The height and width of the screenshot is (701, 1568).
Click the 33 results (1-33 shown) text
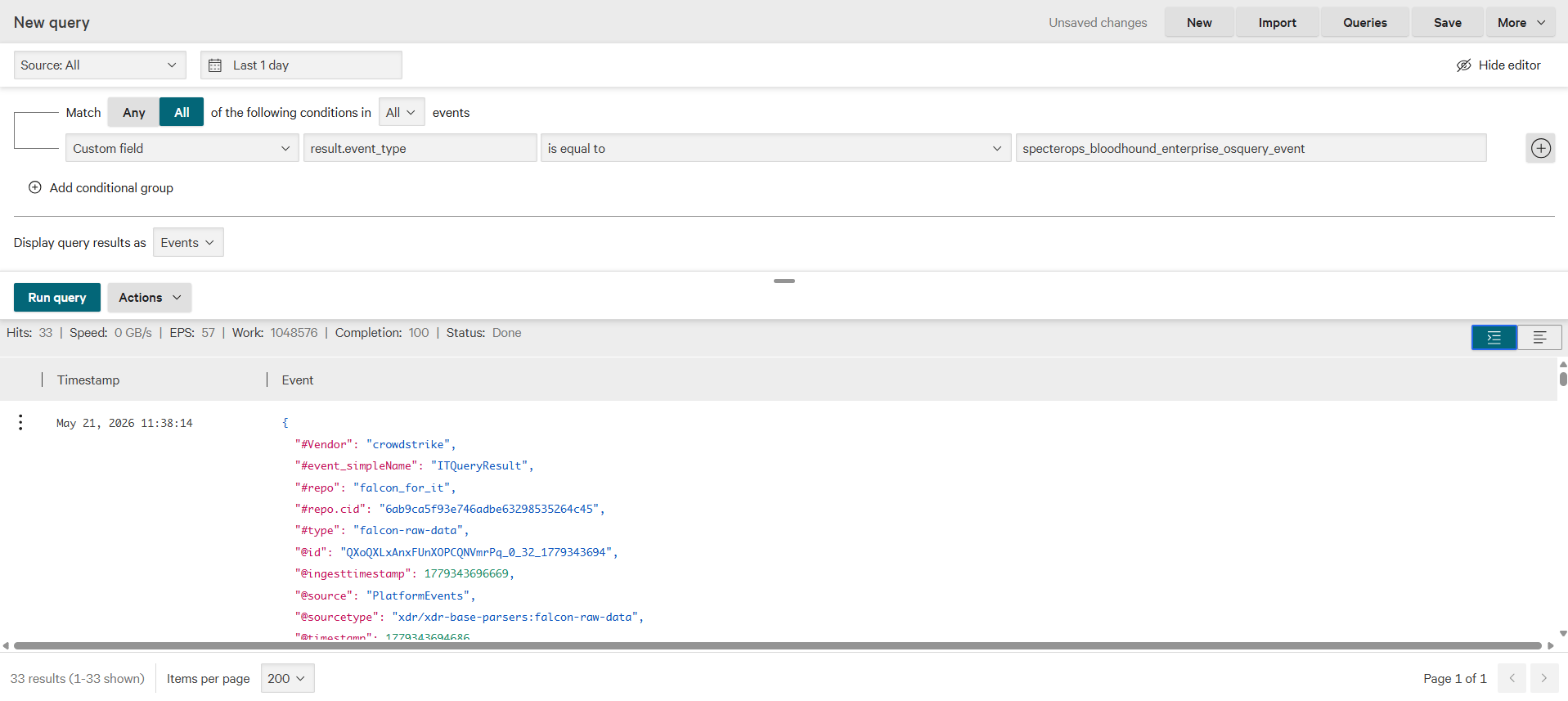77,678
